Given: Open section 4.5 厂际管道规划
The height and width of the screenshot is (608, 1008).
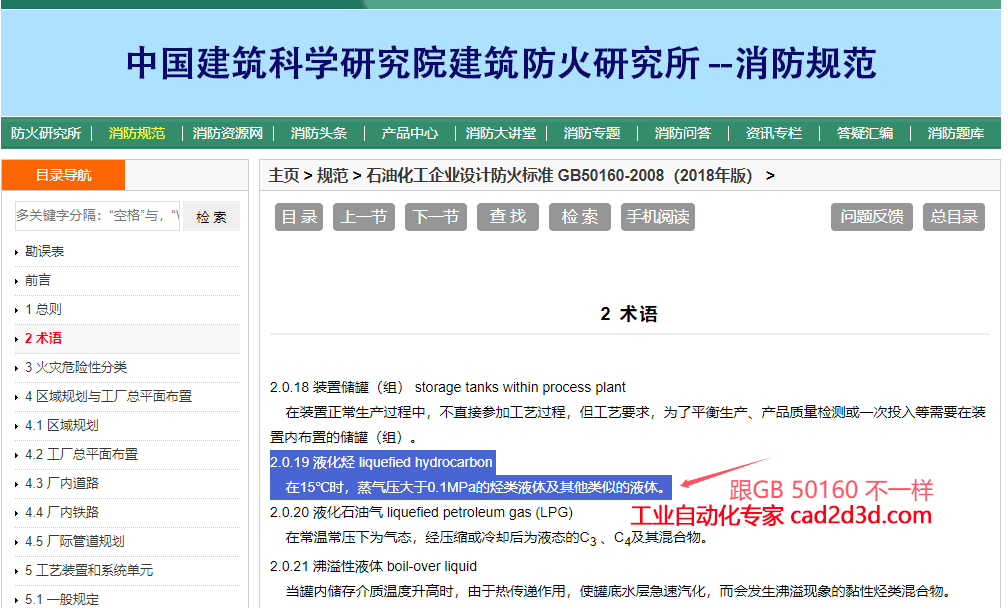Looking at the screenshot, I should tap(75, 541).
